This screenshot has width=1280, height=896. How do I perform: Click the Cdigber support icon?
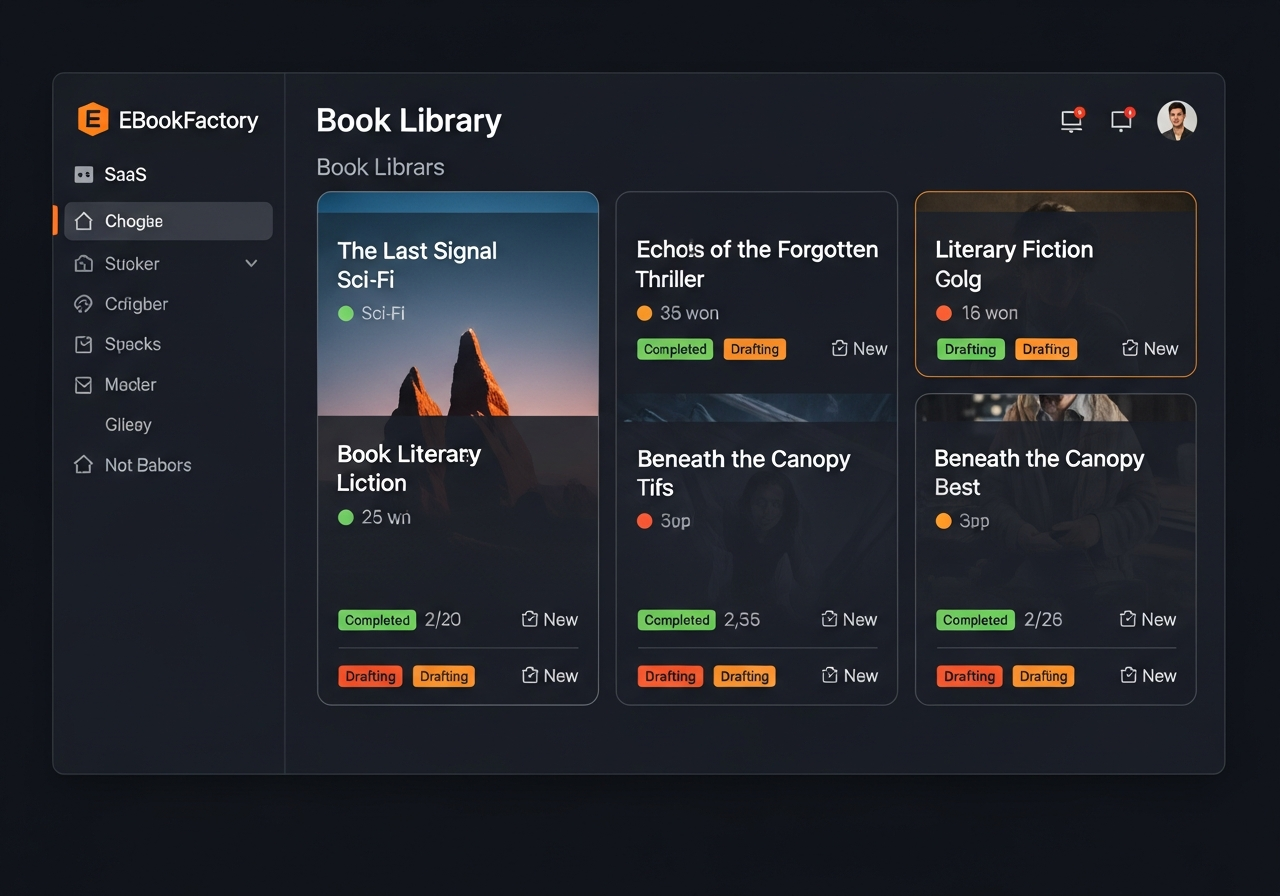(x=85, y=304)
